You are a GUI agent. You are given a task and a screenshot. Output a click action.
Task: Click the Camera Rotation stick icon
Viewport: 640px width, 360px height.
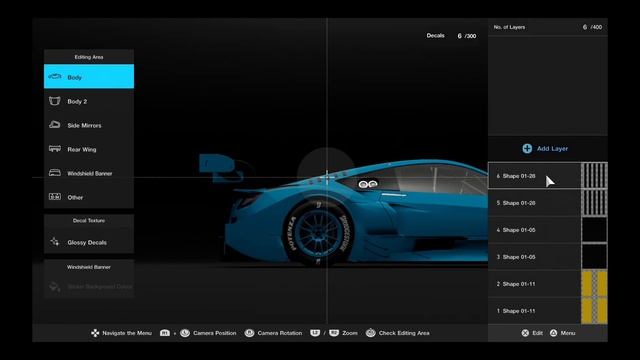point(249,333)
